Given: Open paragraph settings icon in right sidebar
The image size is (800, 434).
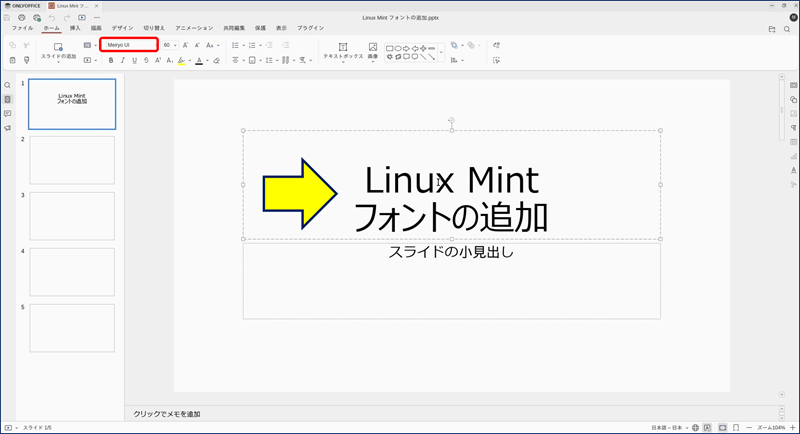Looking at the screenshot, I should point(793,128).
